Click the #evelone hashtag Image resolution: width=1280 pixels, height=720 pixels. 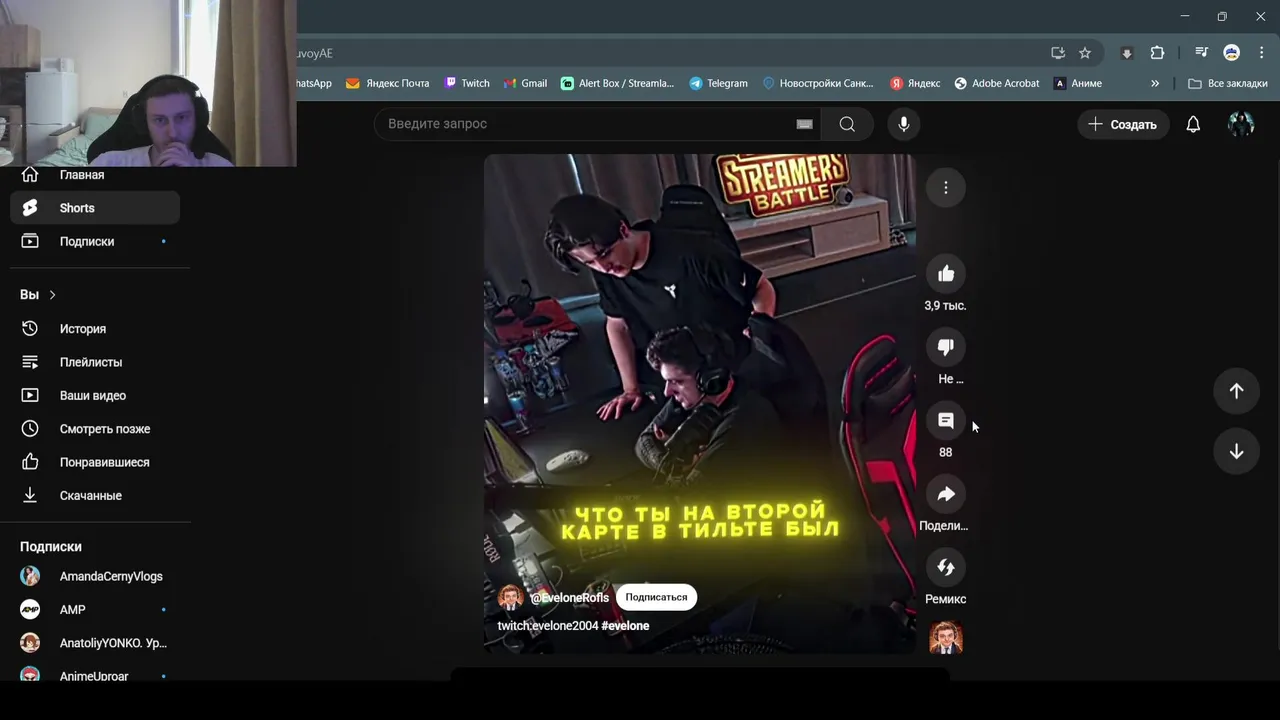point(625,626)
